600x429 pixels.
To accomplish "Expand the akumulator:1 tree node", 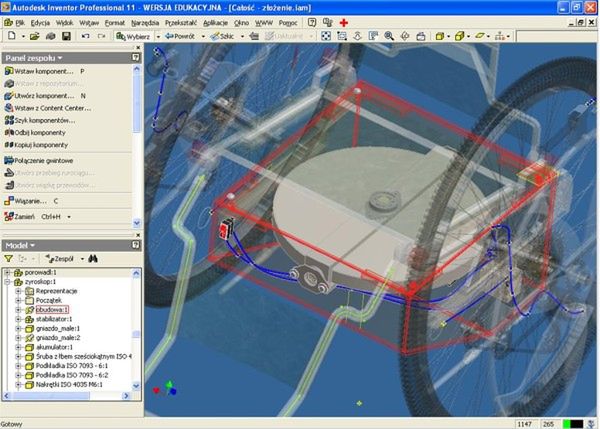I will click(x=18, y=347).
